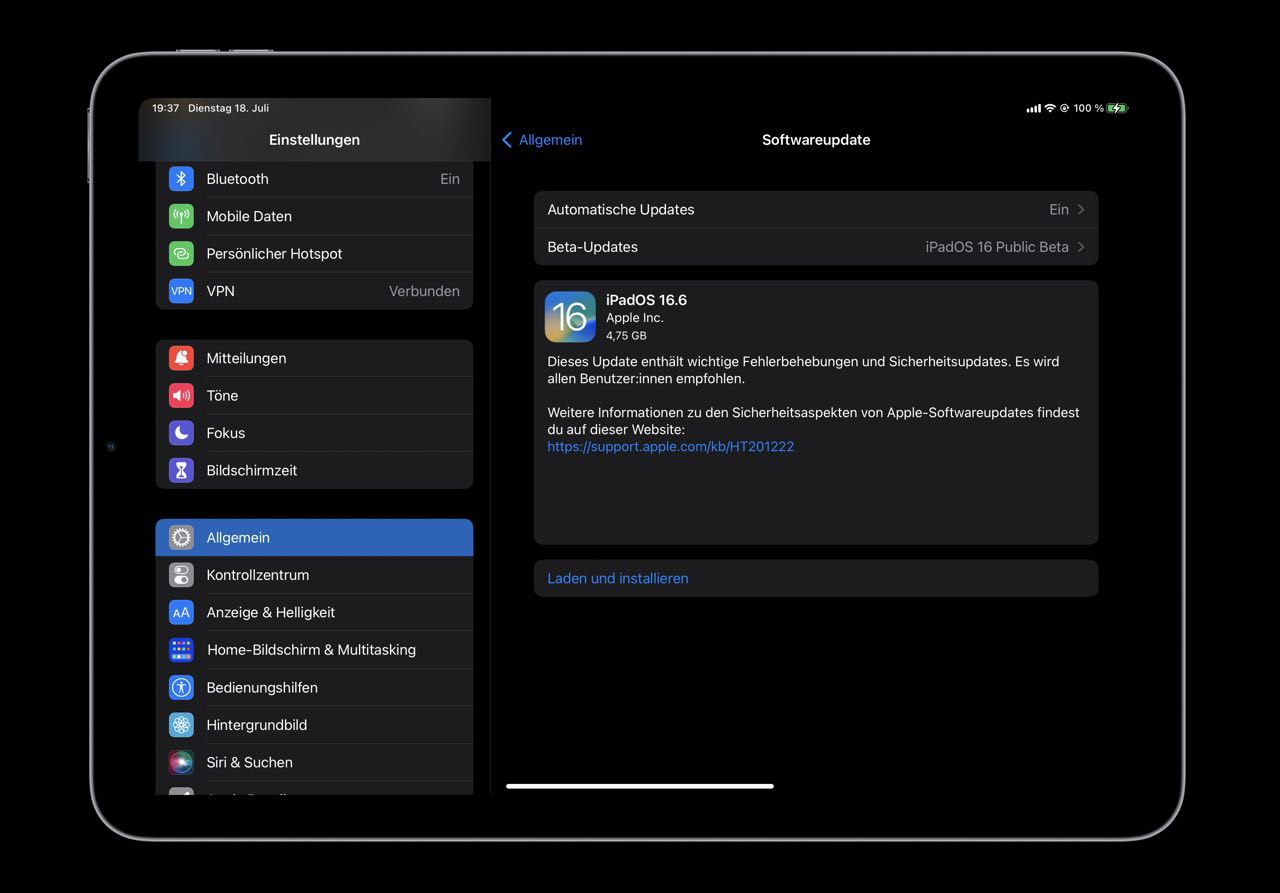Tap the 100 % battery percentage
The image size is (1280, 893).
pos(1088,108)
